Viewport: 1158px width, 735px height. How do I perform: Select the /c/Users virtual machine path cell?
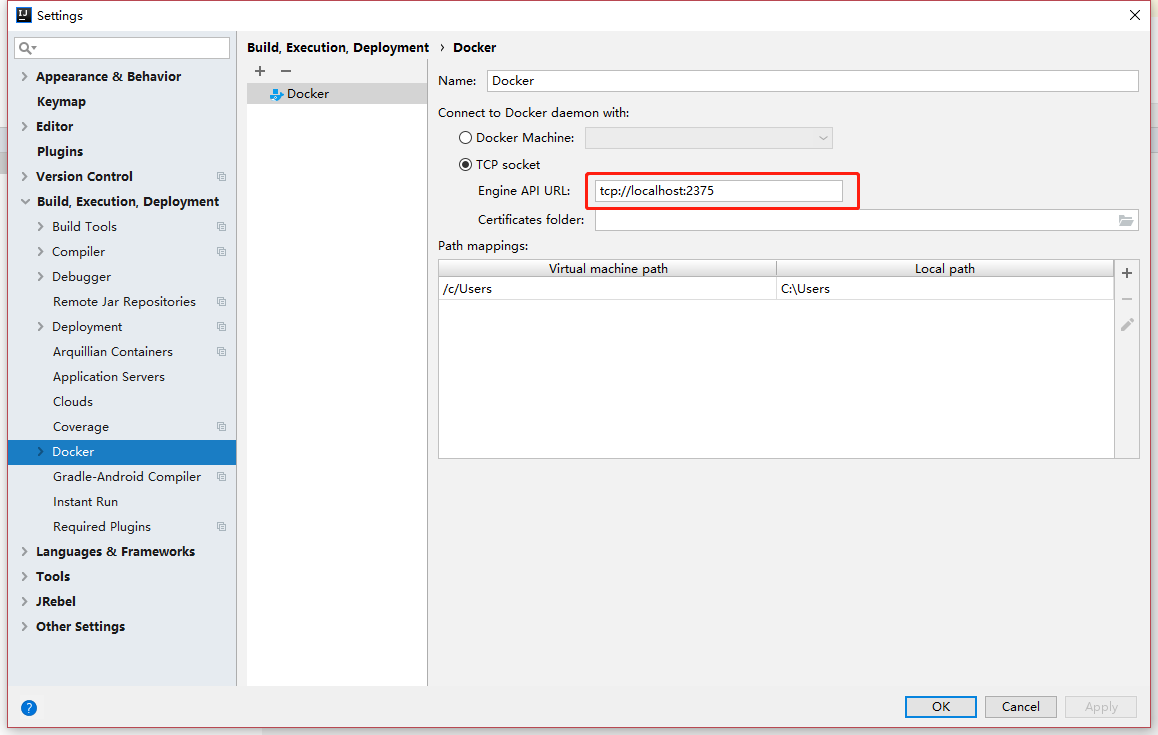click(607, 289)
